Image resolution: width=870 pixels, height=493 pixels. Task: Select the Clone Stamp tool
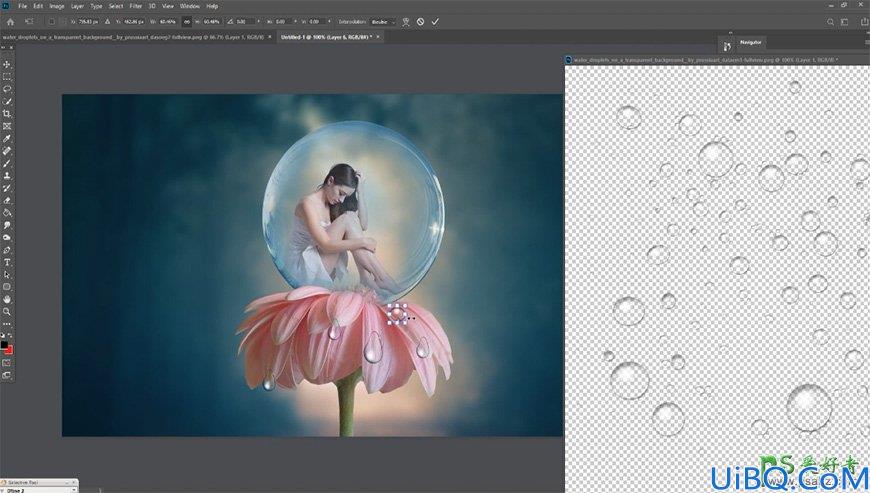[x=7, y=175]
